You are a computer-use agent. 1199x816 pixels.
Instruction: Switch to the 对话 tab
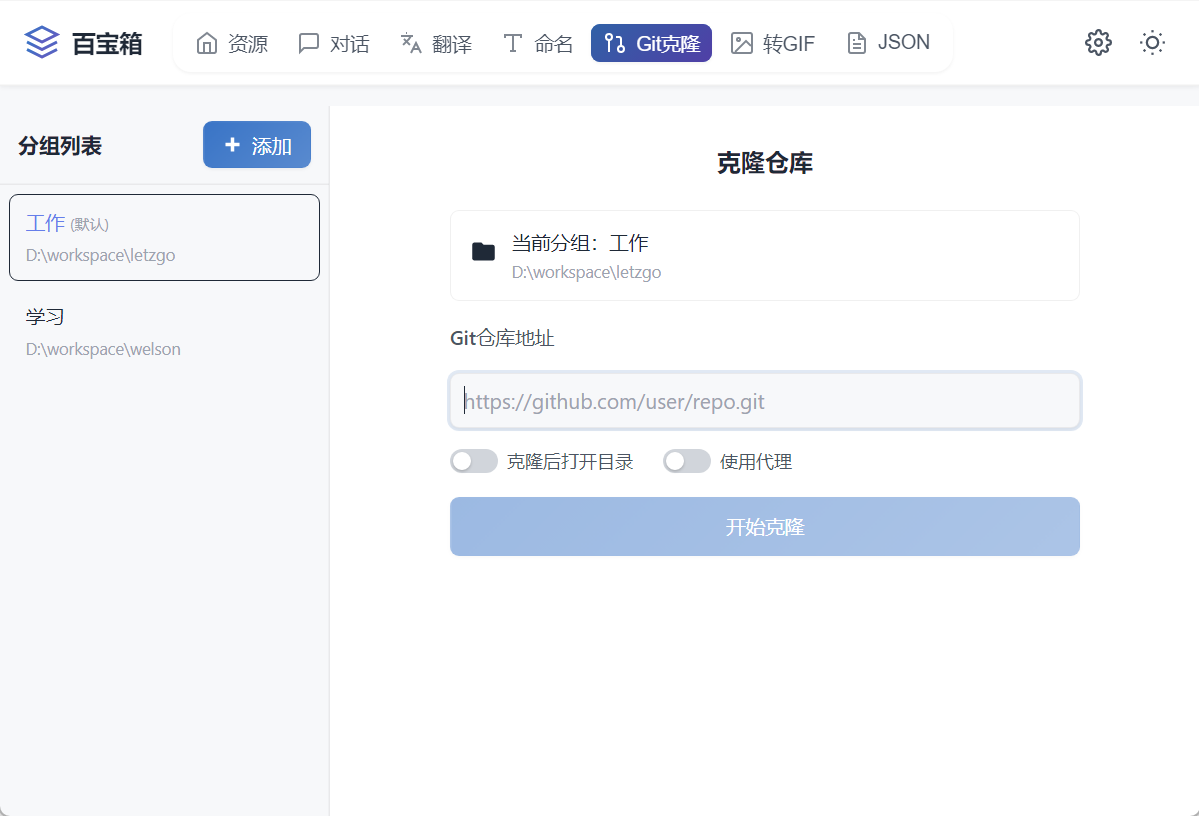(x=333, y=43)
